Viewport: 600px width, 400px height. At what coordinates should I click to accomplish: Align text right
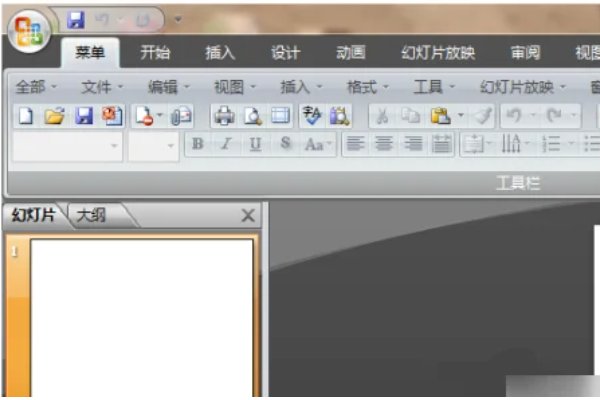click(x=413, y=144)
